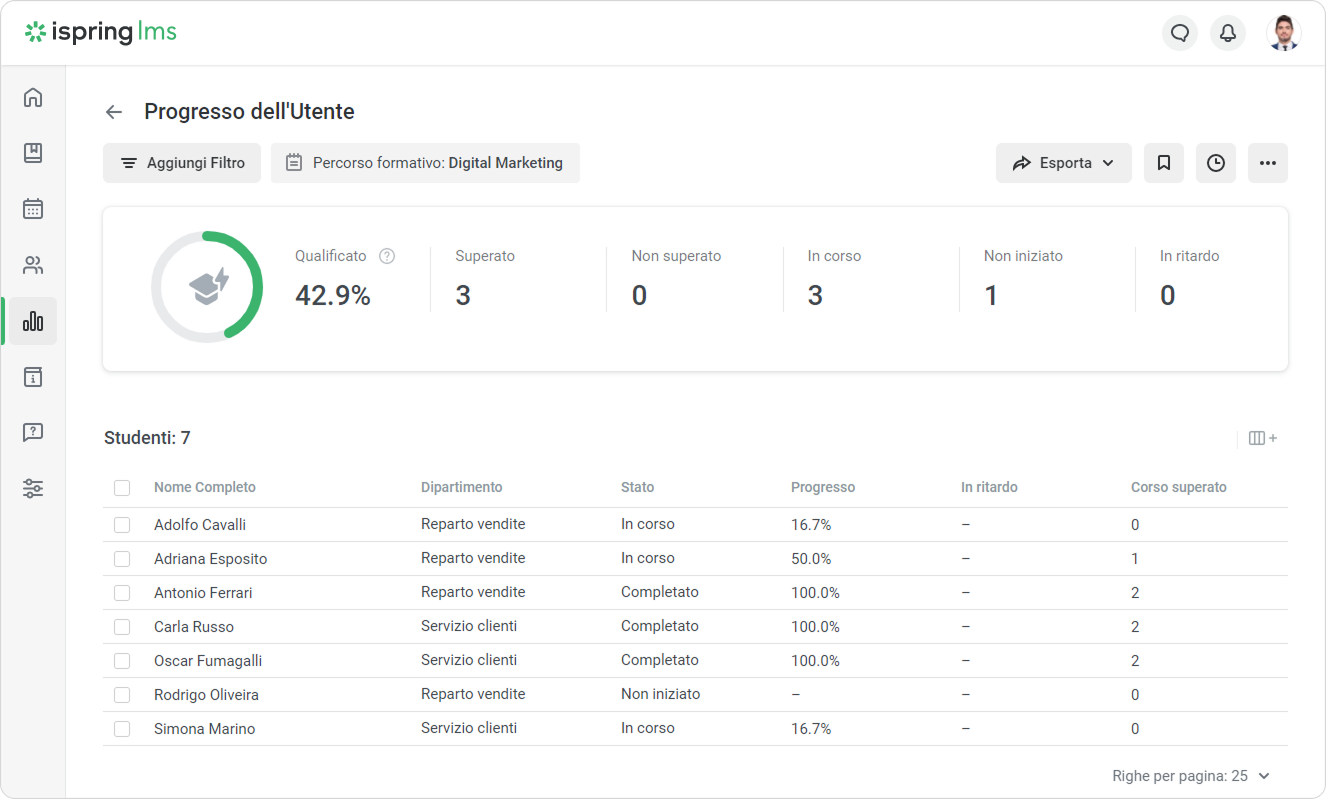1326x799 pixels.
Task: Open the rows per page dropdown
Action: 1191,776
